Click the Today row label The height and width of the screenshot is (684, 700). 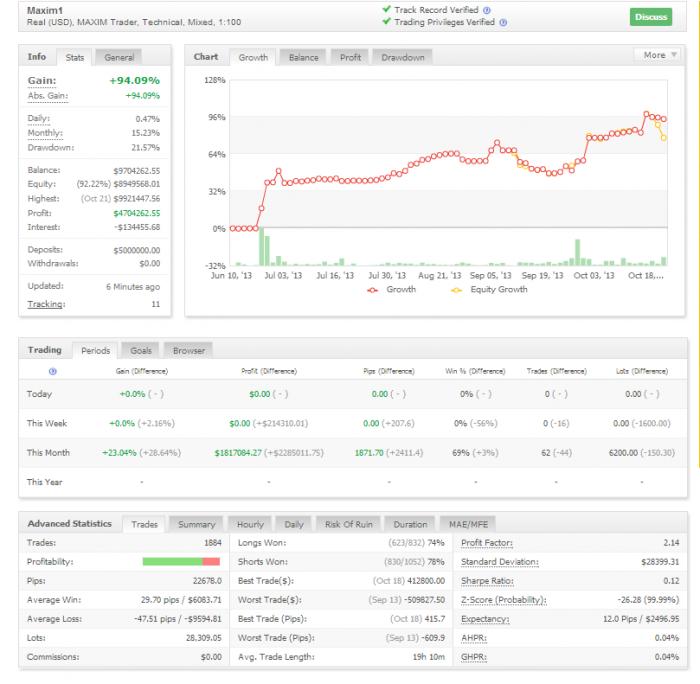pos(39,394)
